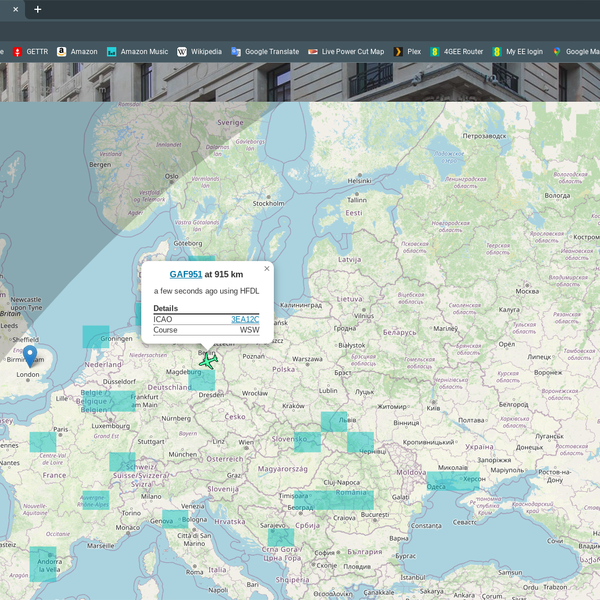Open the My EE login bookmark
The image size is (600, 600).
click(518, 51)
